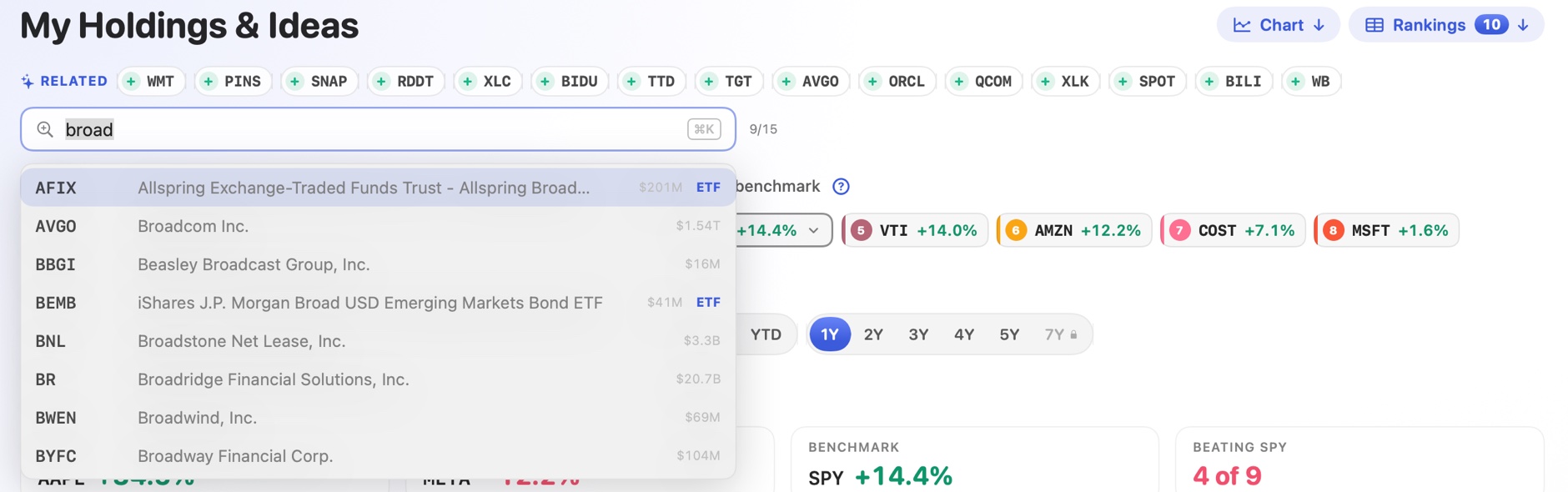The height and width of the screenshot is (492, 1568).
Task: Click the chart line icon
Action: coord(1242,25)
